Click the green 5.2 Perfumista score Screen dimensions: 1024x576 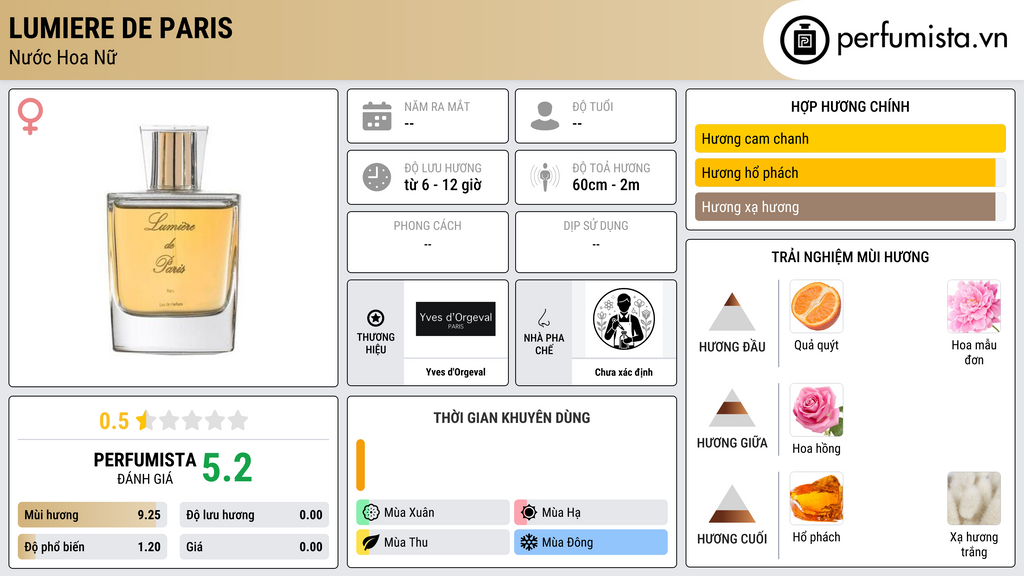(227, 468)
